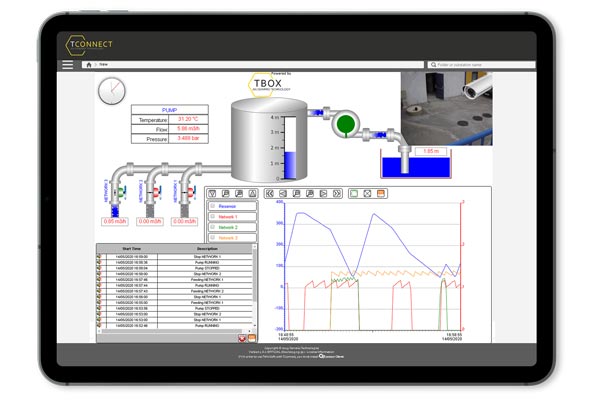Viewport: 600px width, 400px height.
Task: Open the security camera thumbnail
Action: [x=447, y=109]
